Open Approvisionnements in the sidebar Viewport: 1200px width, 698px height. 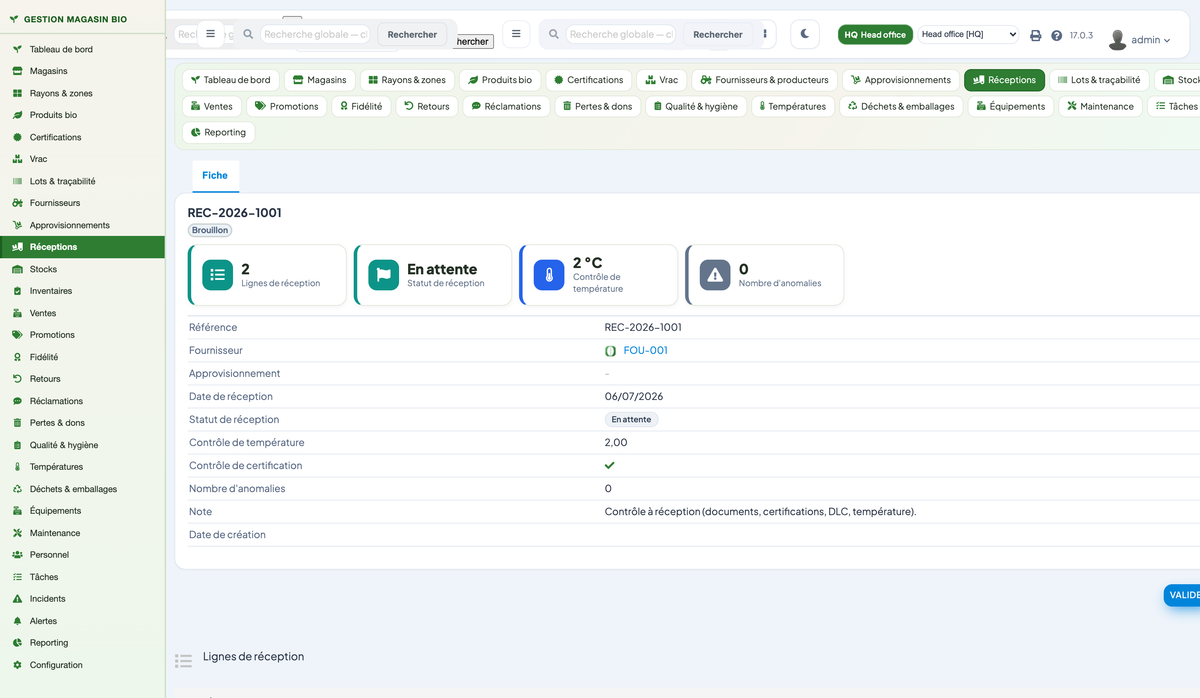[82, 225]
